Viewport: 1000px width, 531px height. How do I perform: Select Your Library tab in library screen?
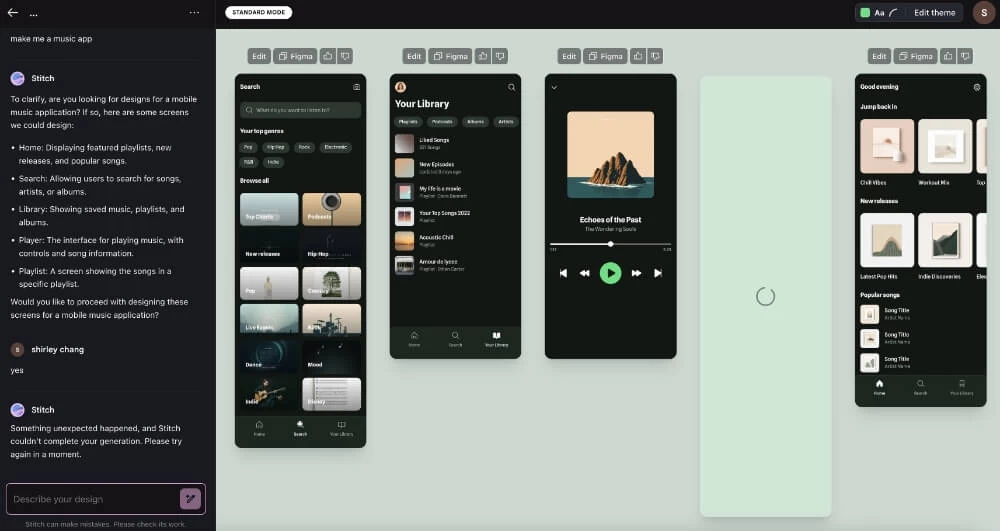coord(496,339)
